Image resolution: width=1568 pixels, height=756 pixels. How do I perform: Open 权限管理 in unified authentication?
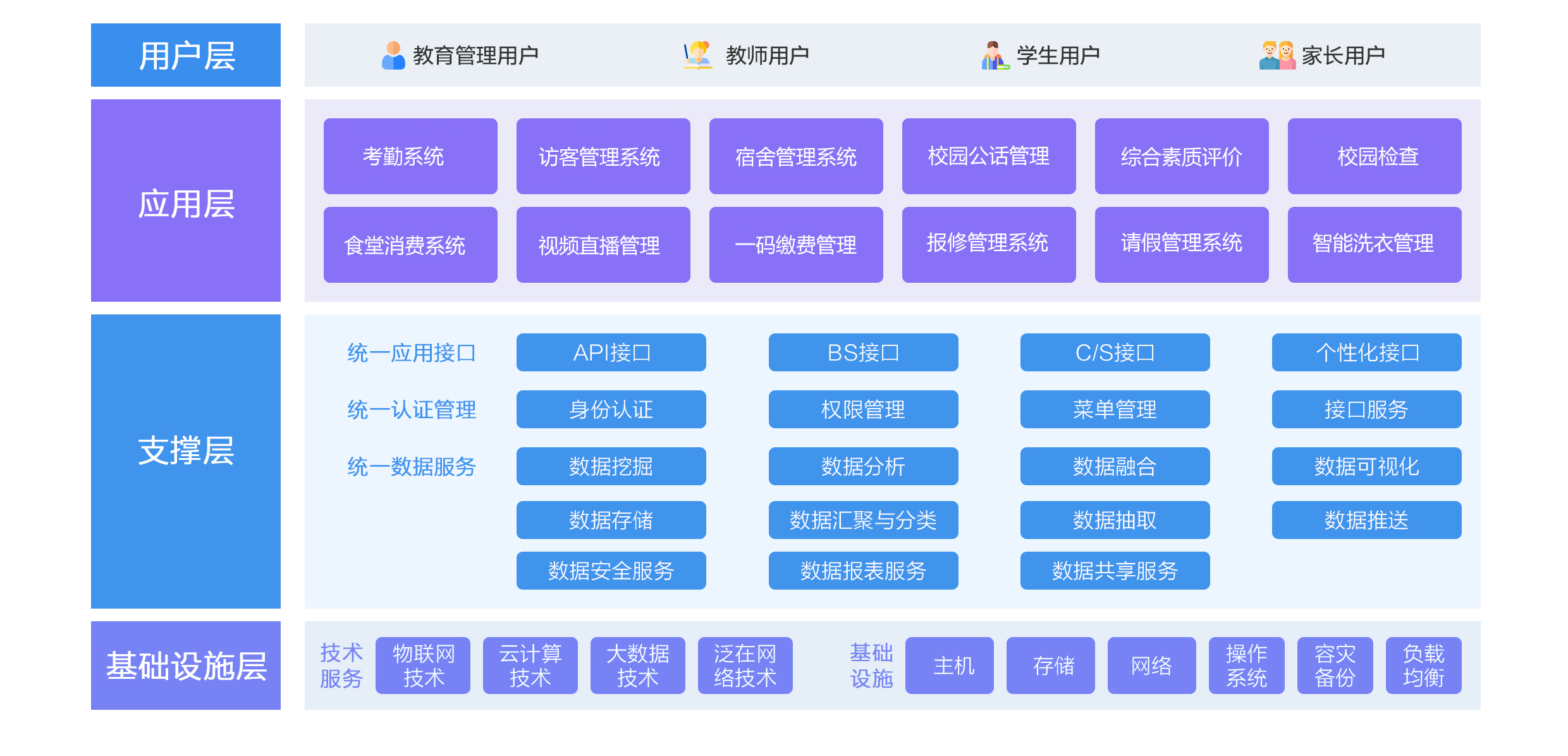point(863,409)
